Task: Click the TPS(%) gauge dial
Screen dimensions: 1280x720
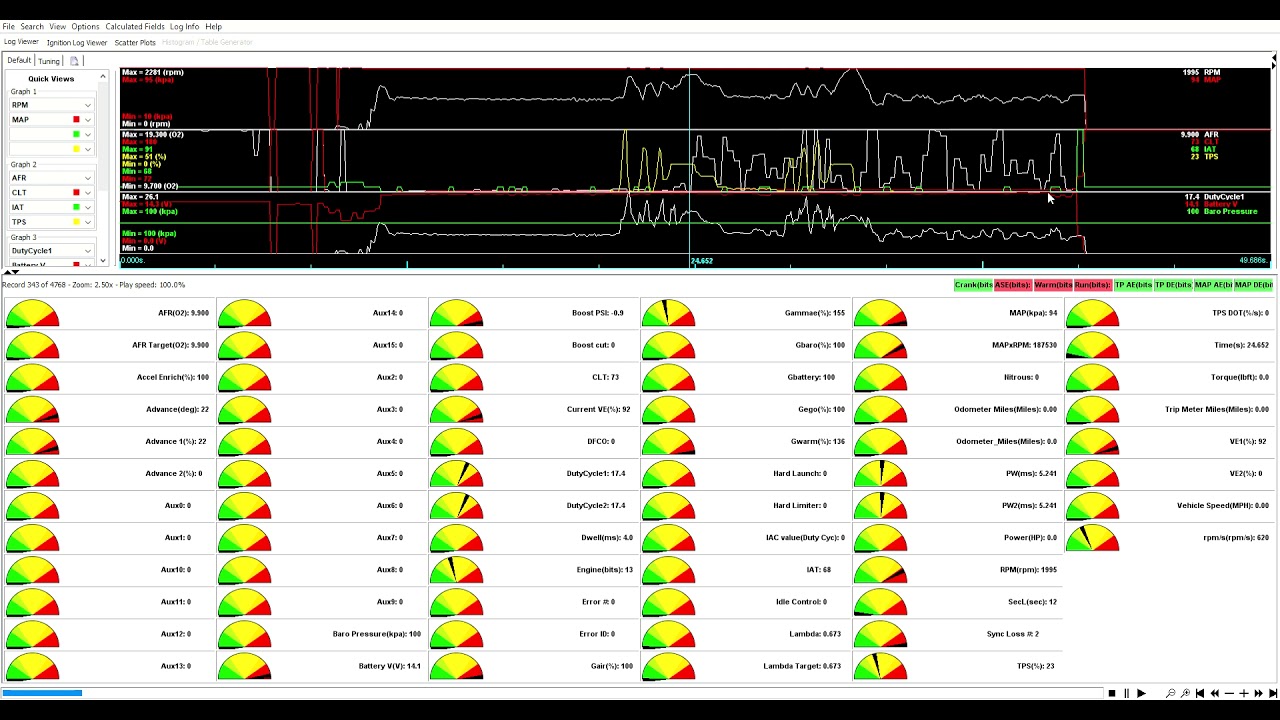Action: click(x=881, y=666)
